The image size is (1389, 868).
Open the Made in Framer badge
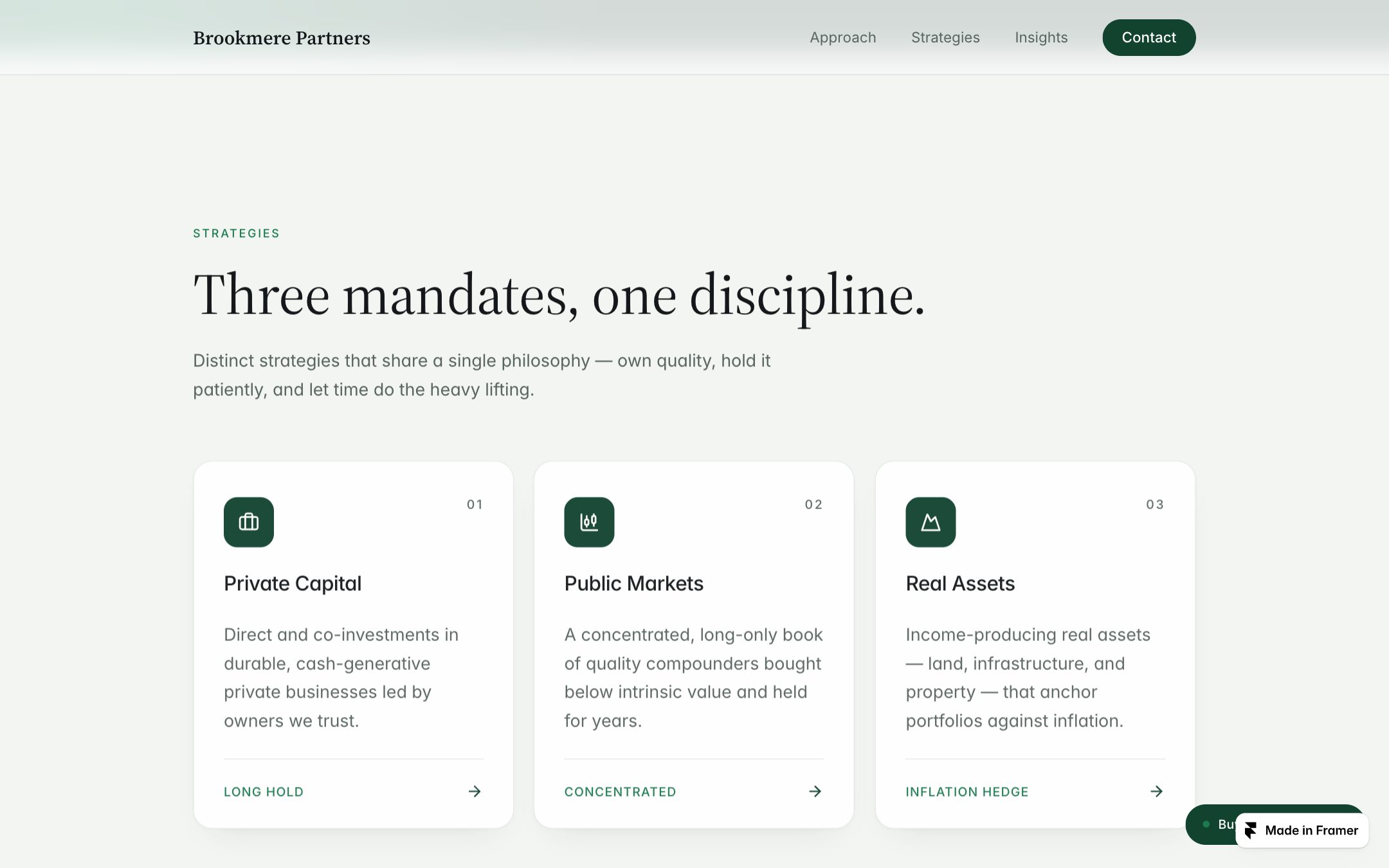pos(1302,831)
